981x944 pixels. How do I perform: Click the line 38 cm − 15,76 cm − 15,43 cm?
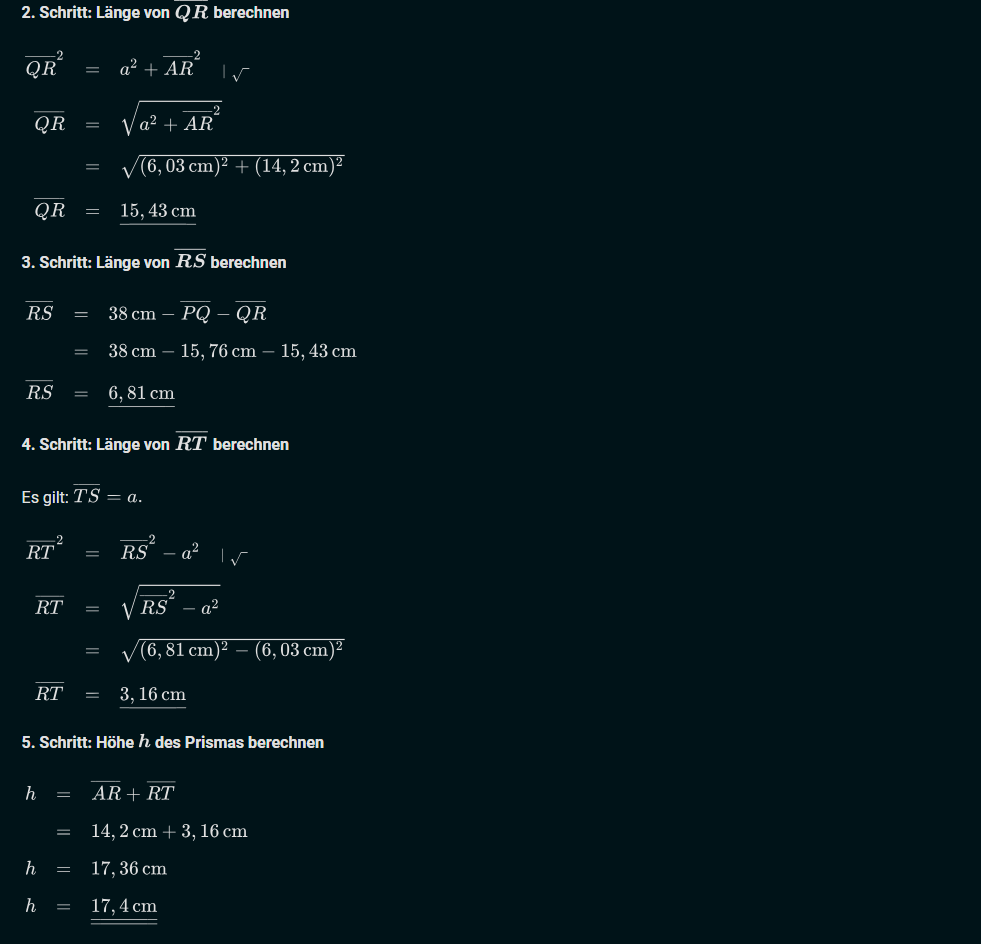(x=232, y=351)
